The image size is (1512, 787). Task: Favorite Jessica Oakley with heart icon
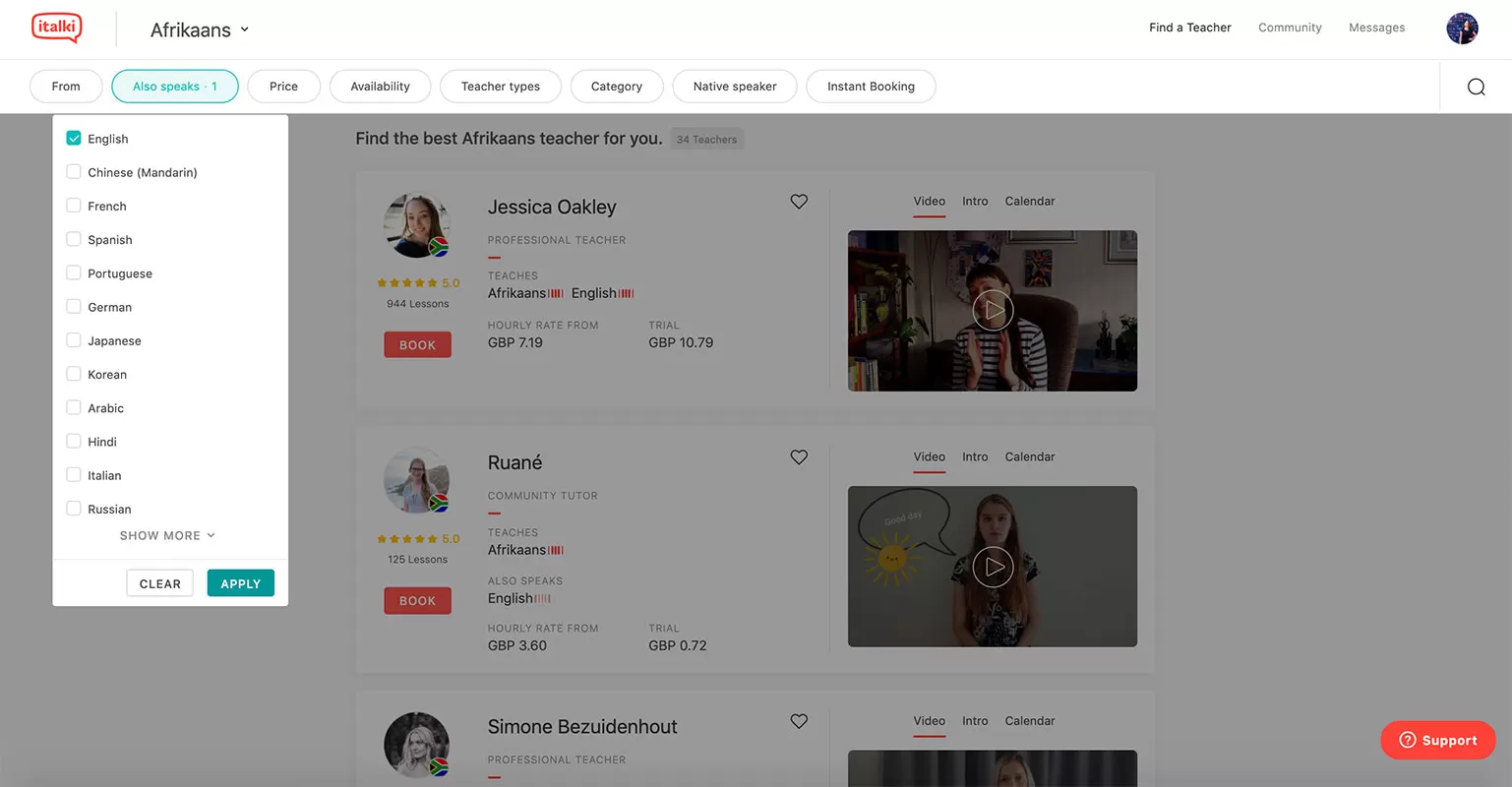coord(799,202)
